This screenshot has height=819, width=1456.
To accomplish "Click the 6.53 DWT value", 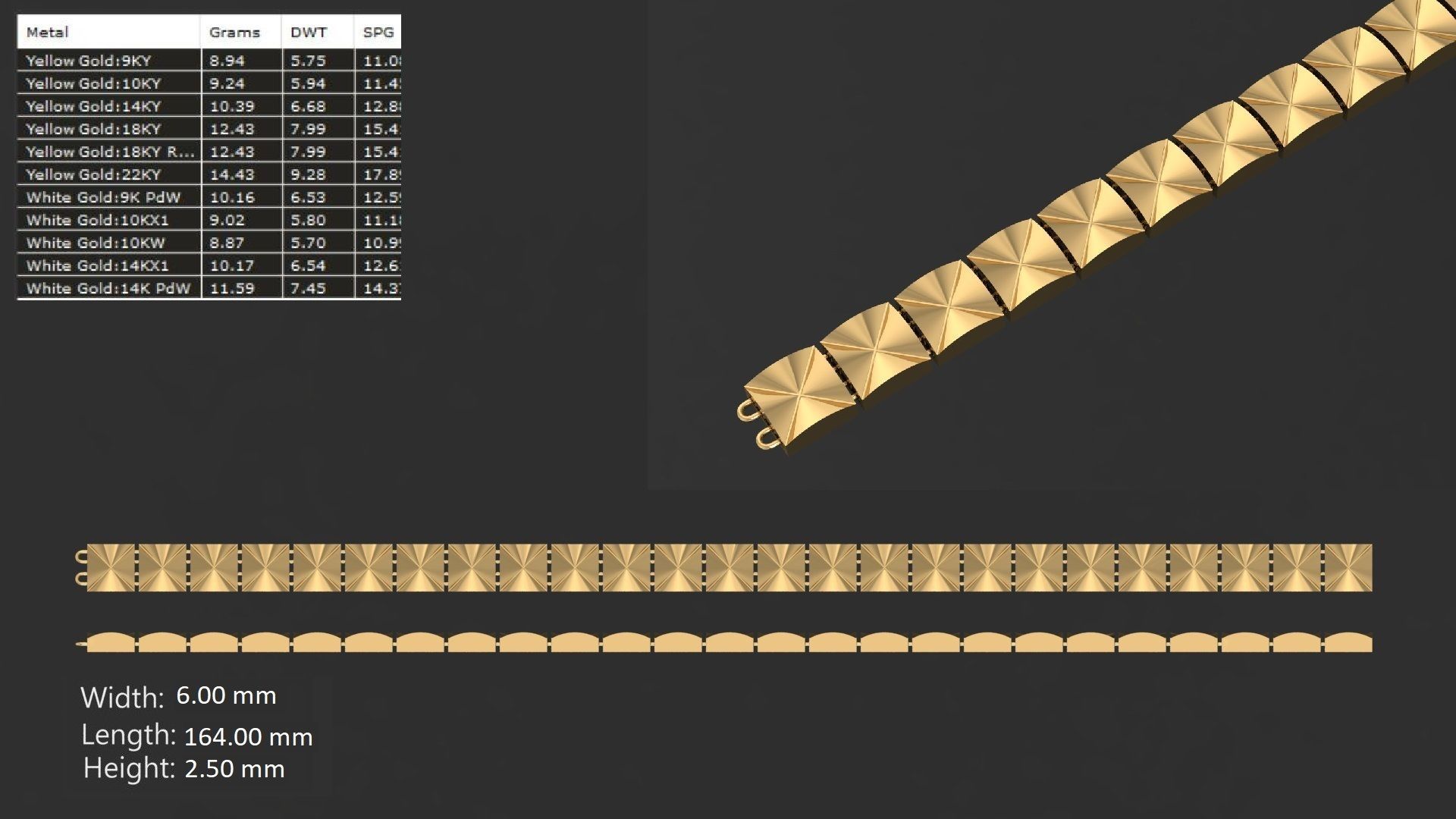I will click(308, 197).
